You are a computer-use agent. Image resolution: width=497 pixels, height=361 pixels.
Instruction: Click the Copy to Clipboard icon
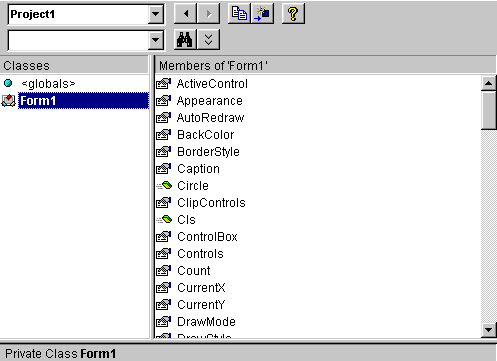pyautogui.click(x=239, y=14)
